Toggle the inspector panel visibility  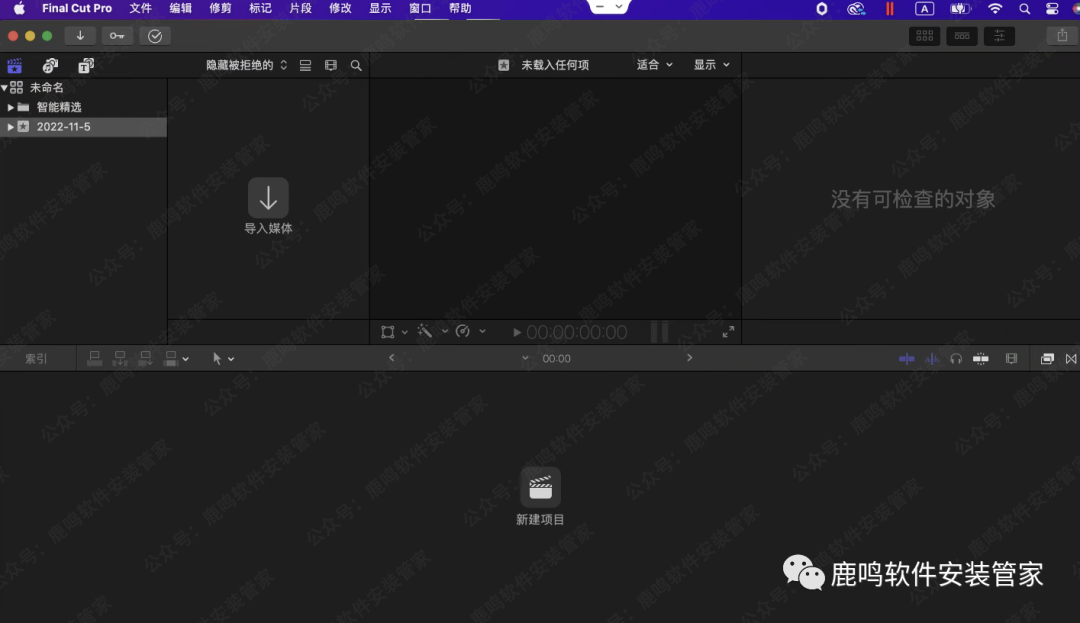pos(999,36)
